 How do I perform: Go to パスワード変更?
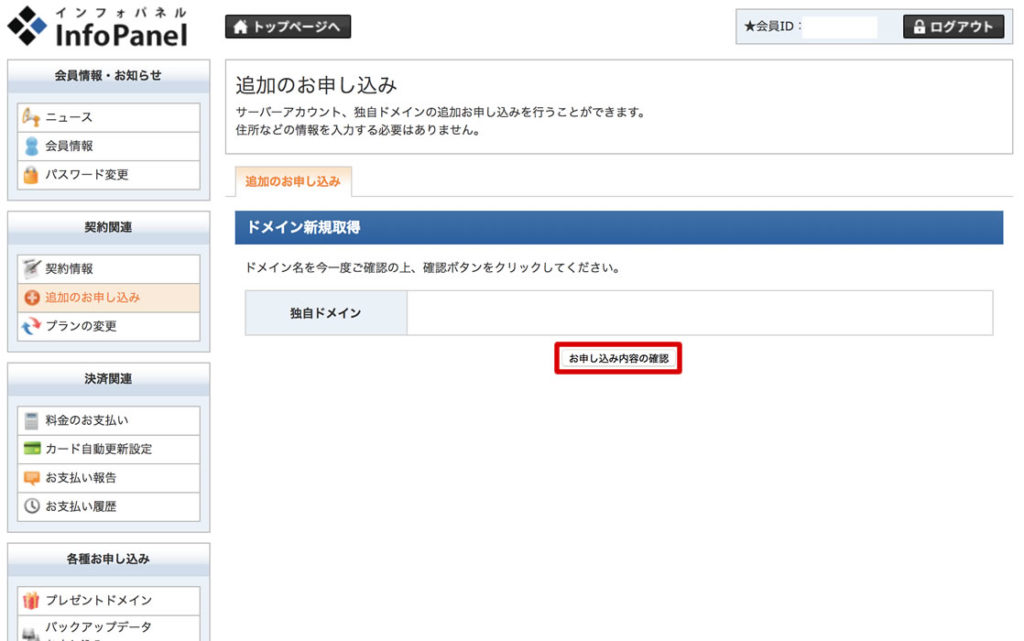pos(108,175)
